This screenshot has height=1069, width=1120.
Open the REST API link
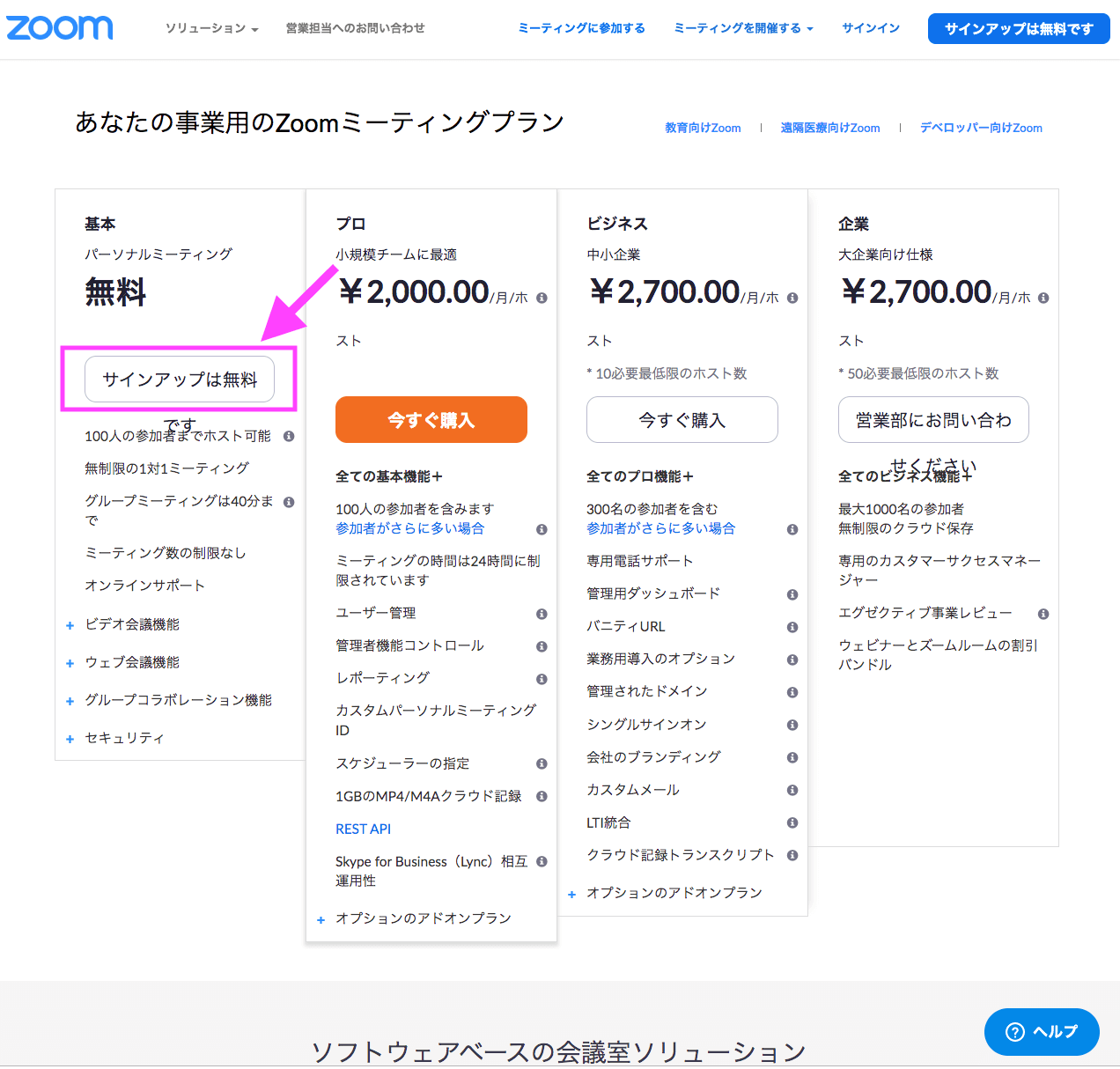click(x=363, y=829)
